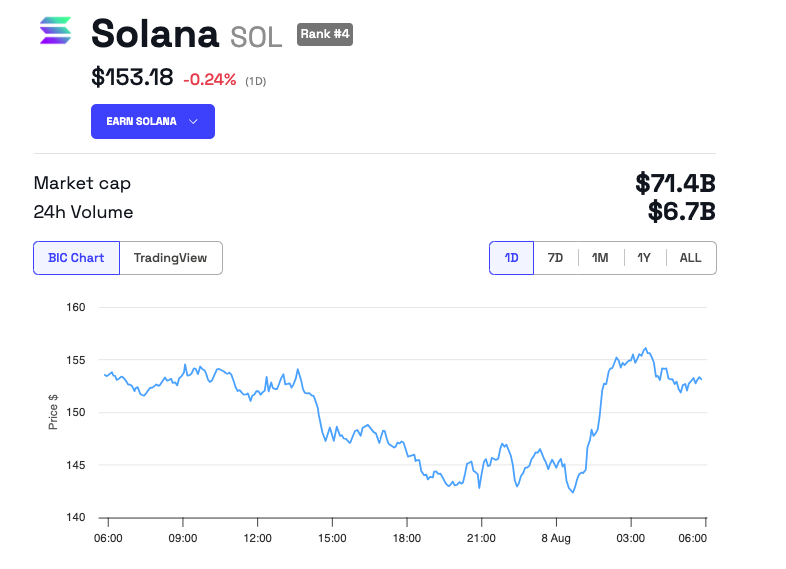Show the ALL time chart range
This screenshot has height=569, width=786.
tap(690, 258)
